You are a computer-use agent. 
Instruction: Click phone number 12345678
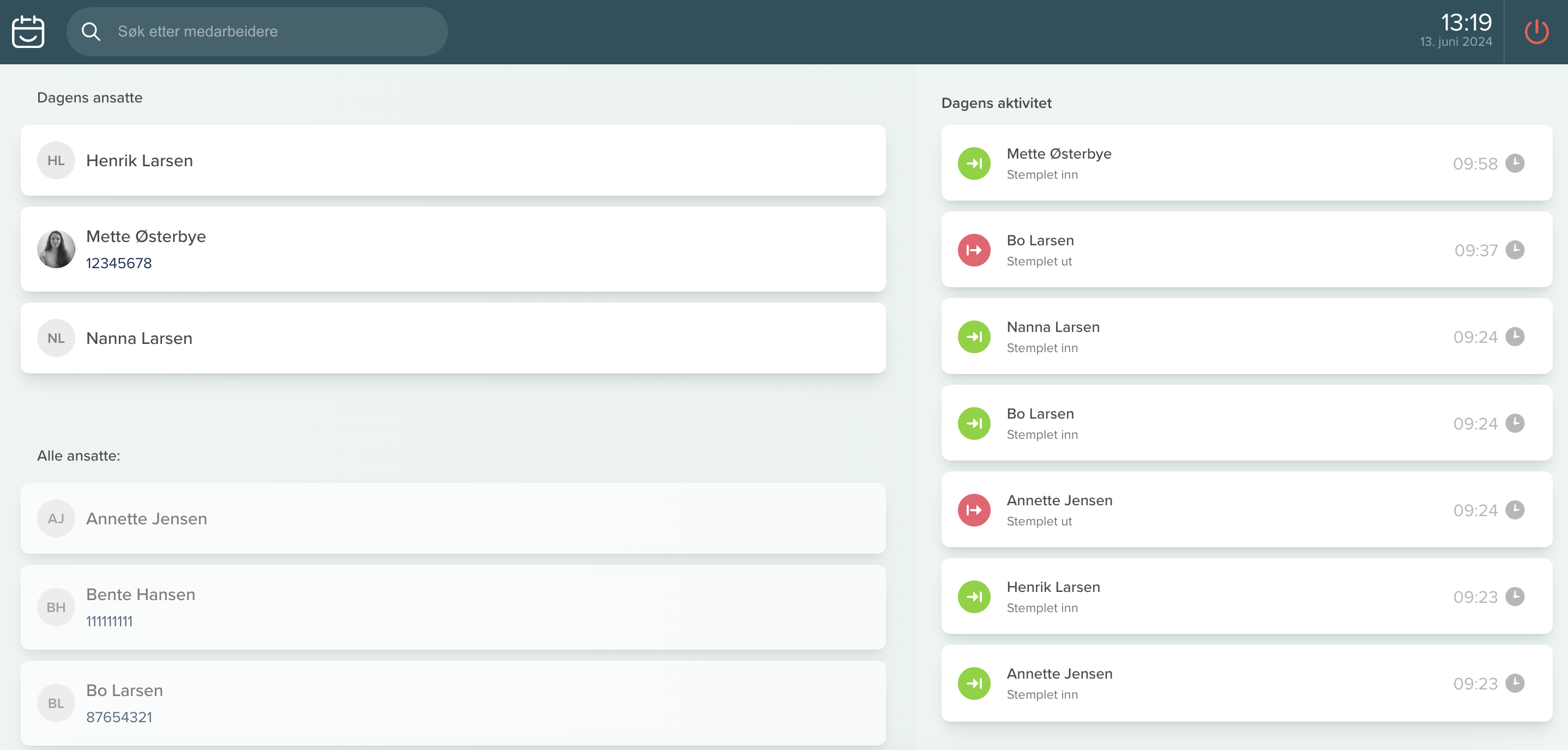click(119, 263)
